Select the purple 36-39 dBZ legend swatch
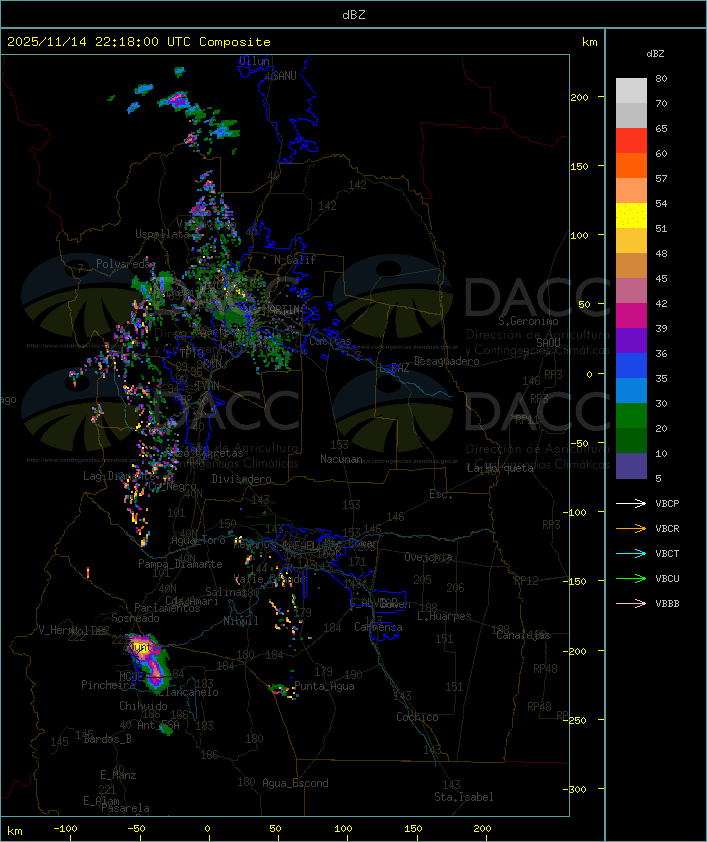 click(631, 340)
